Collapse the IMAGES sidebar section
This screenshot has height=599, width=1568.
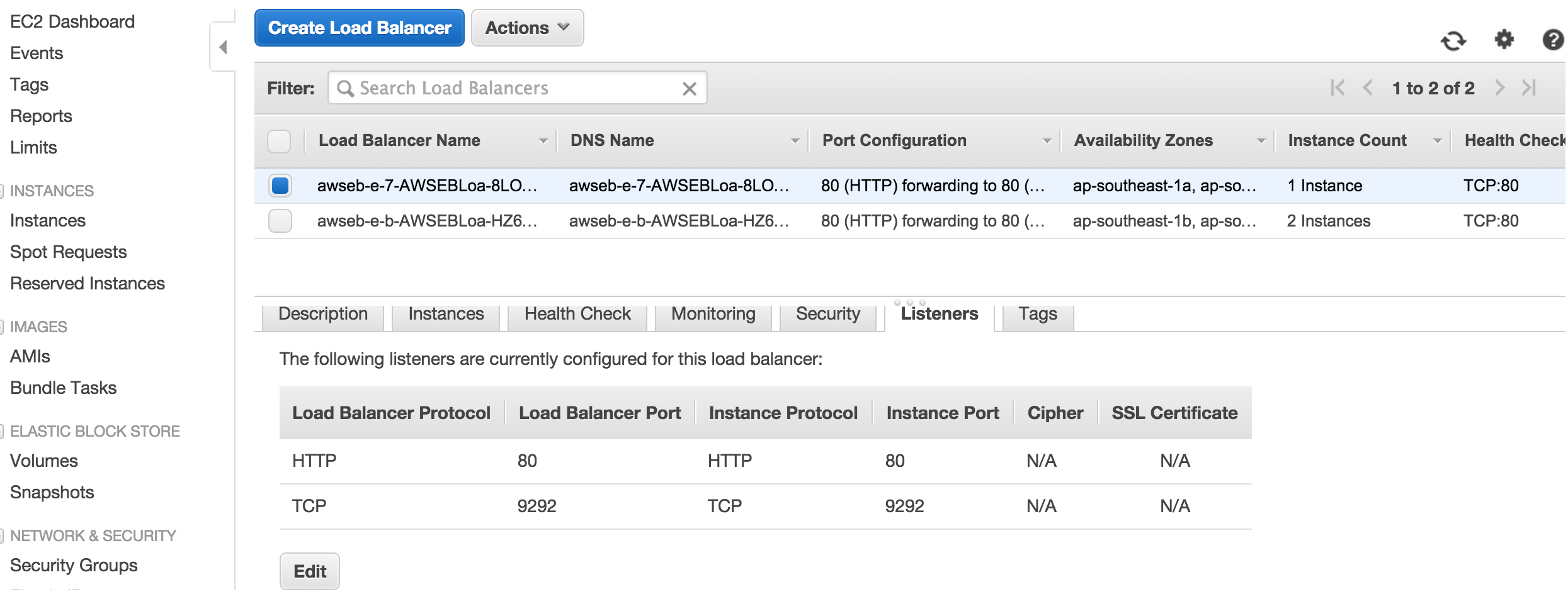3,327
